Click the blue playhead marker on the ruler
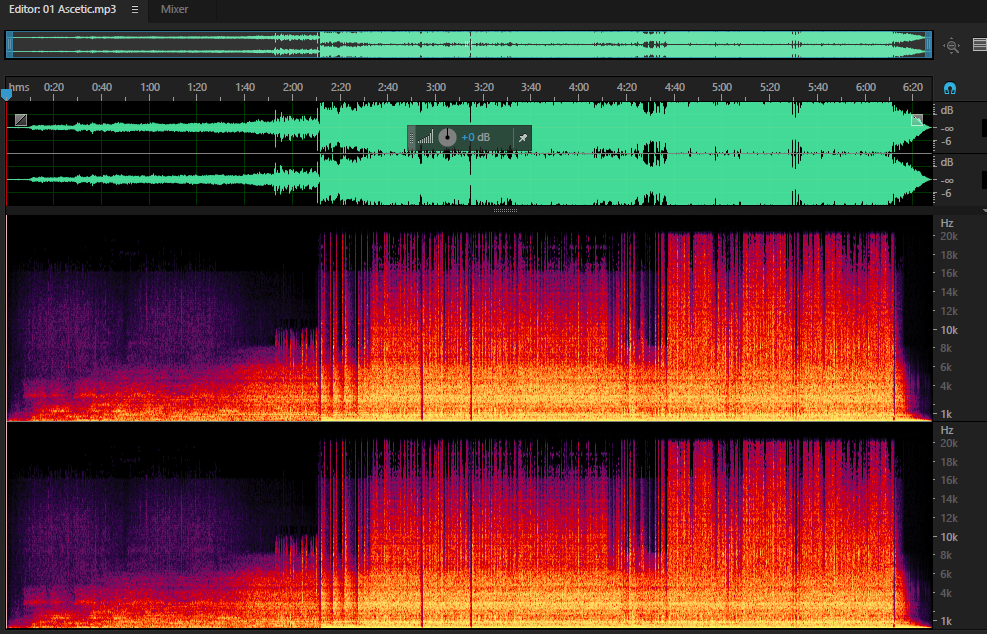The width and height of the screenshot is (987, 634). tap(6, 94)
